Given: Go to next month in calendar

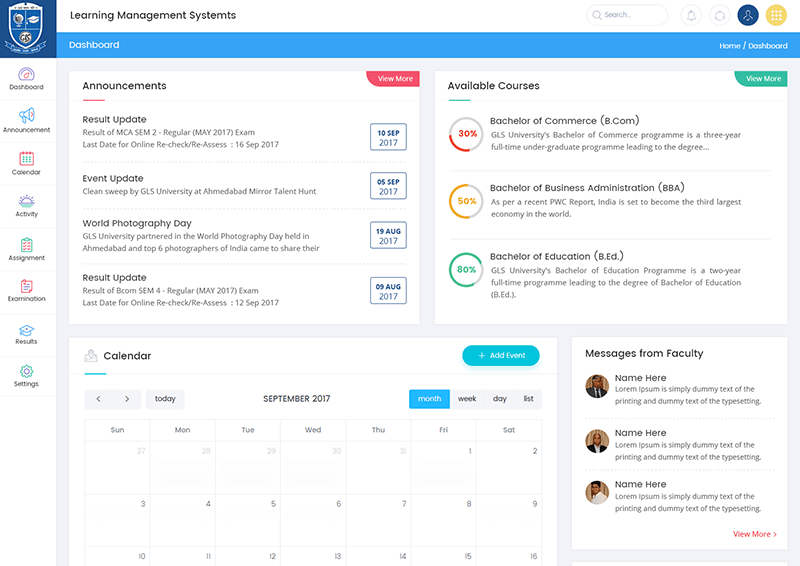Looking at the screenshot, I should [x=127, y=399].
